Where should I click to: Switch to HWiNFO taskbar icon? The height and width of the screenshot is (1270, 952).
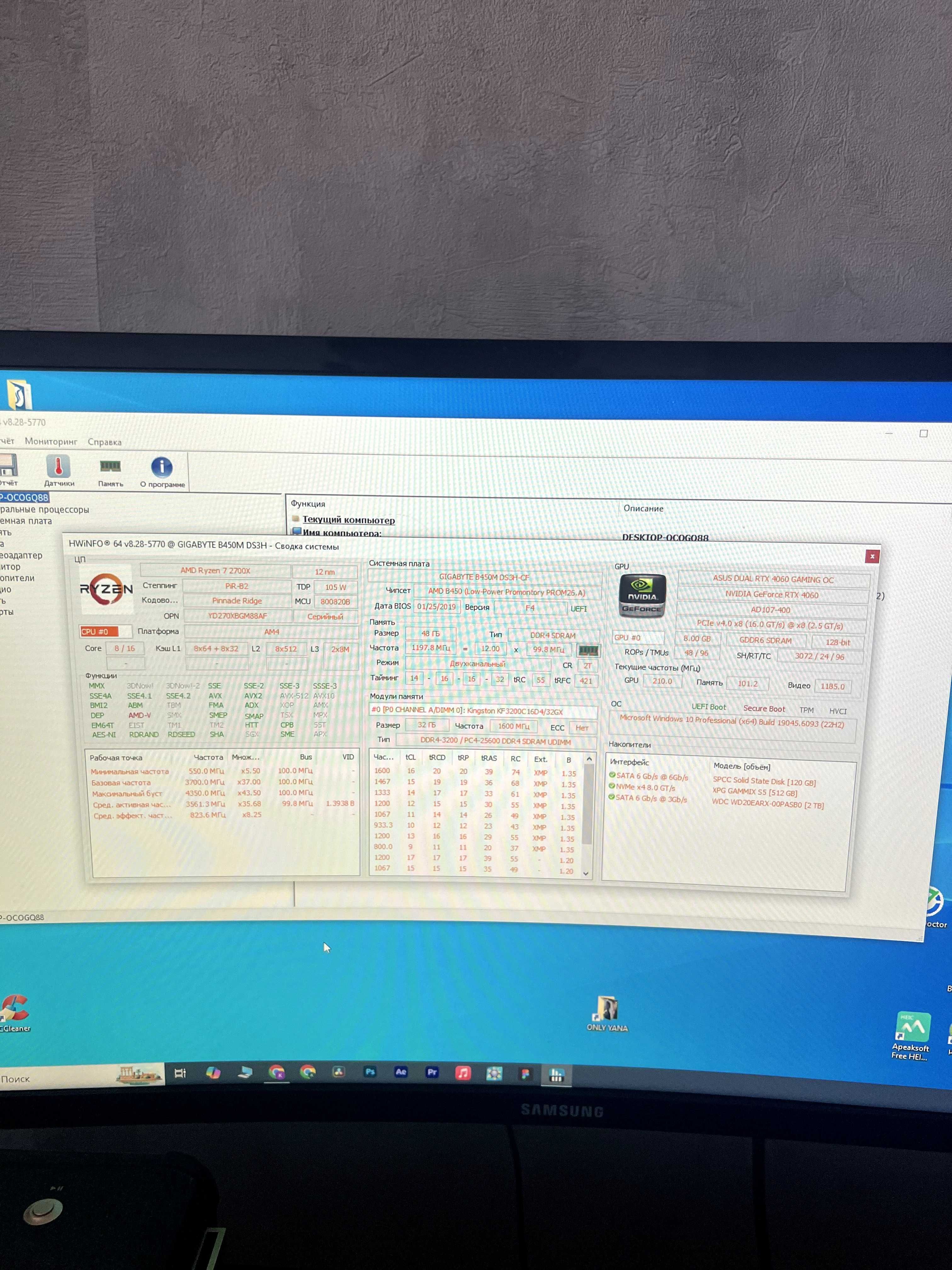(x=556, y=1075)
